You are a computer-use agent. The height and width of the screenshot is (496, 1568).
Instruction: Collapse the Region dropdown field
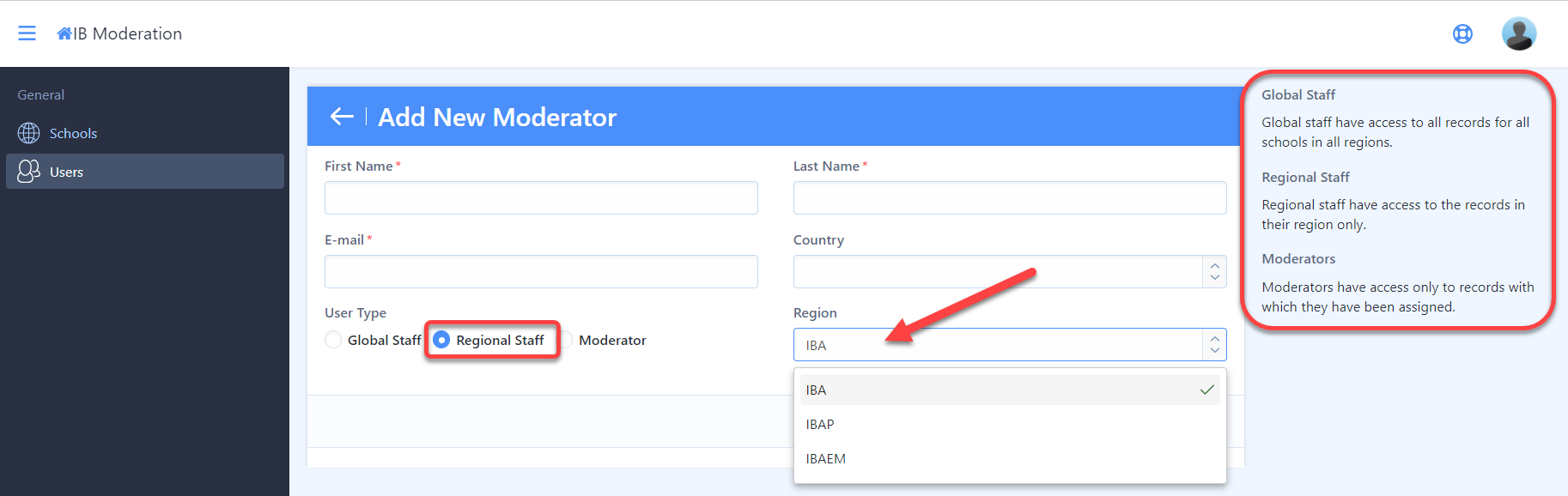[x=1010, y=345]
